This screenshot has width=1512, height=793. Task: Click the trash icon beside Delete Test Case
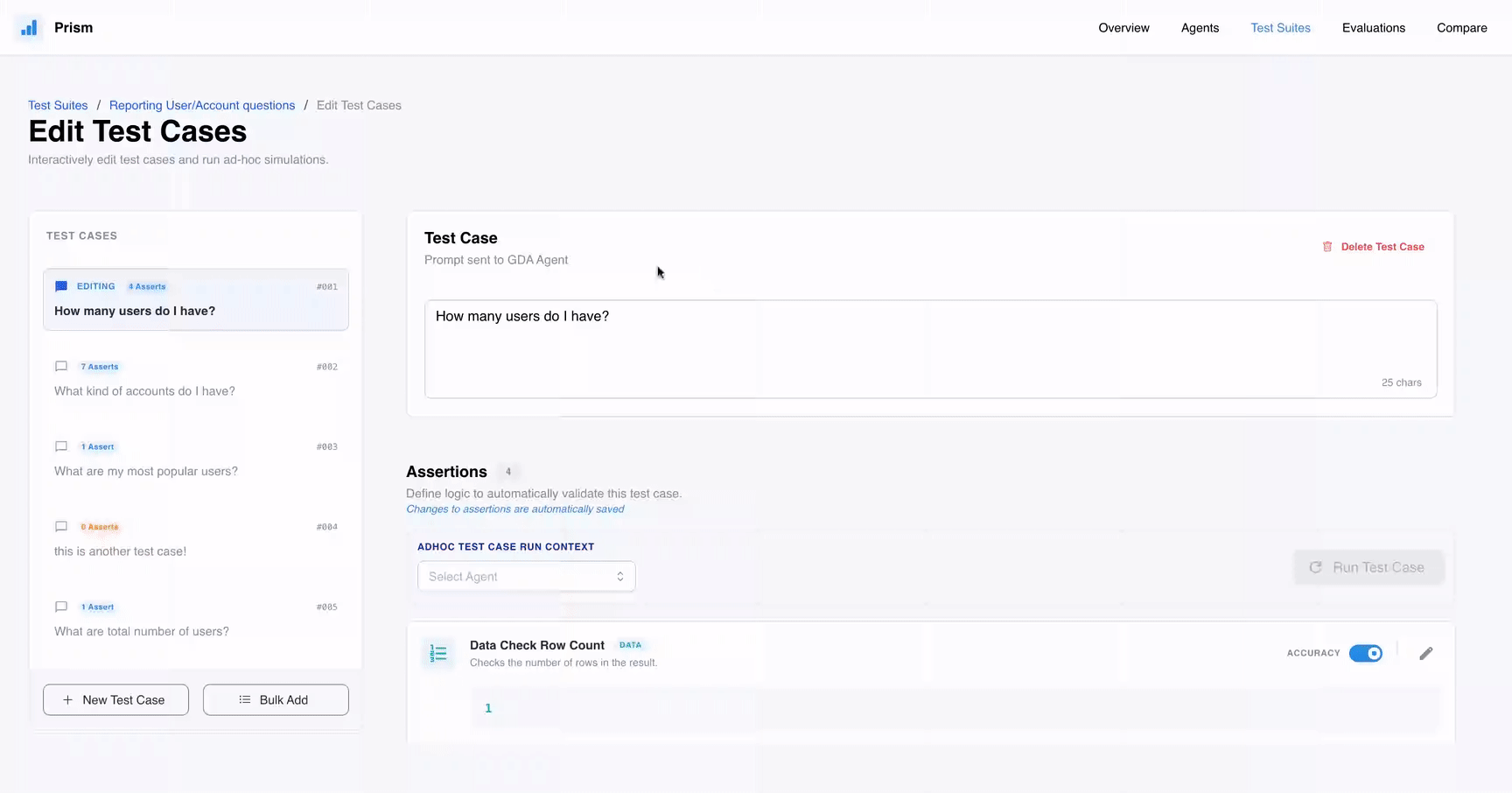pyautogui.click(x=1327, y=247)
